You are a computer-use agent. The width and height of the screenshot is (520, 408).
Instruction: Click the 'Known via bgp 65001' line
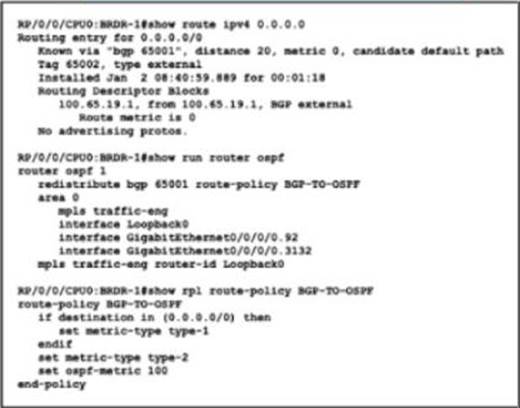pos(271,51)
